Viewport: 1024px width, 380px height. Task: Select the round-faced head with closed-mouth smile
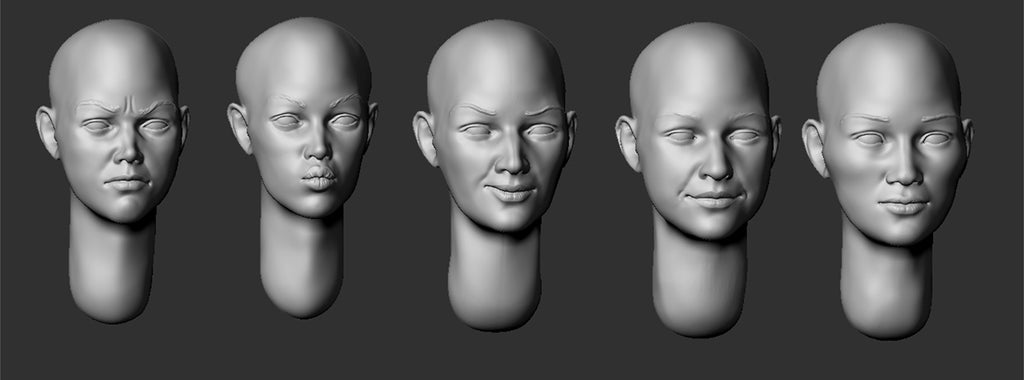pos(699,179)
